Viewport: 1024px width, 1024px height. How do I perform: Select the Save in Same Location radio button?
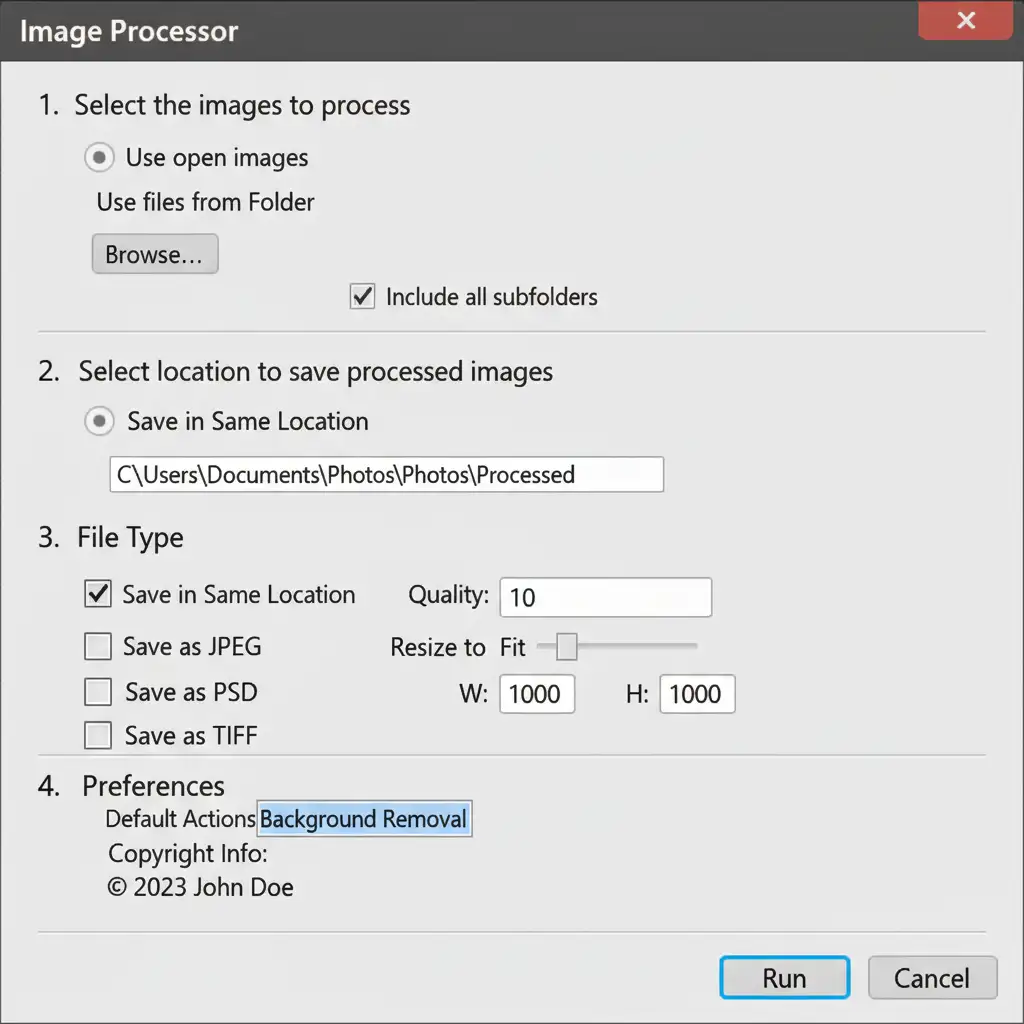coord(99,422)
